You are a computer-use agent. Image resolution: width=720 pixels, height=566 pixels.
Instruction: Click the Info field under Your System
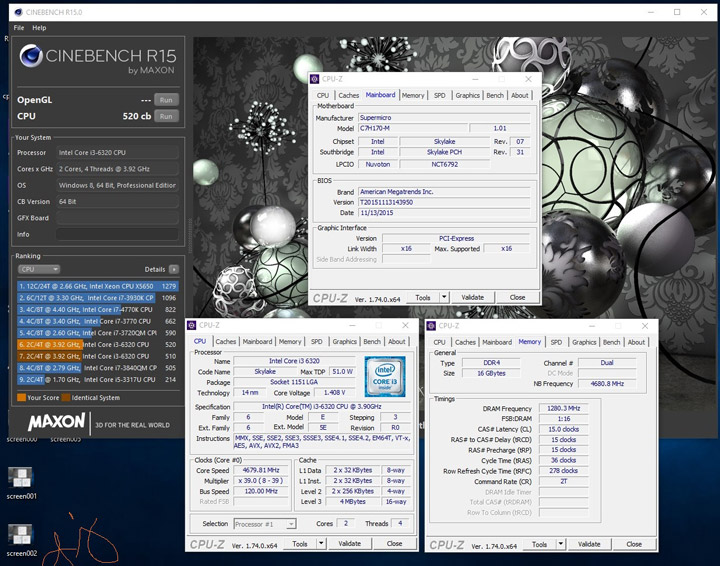click(x=118, y=235)
